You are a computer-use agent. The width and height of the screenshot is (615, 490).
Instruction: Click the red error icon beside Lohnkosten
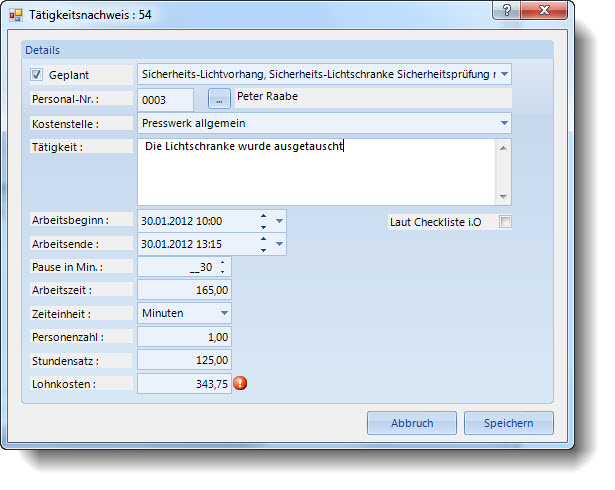click(240, 383)
